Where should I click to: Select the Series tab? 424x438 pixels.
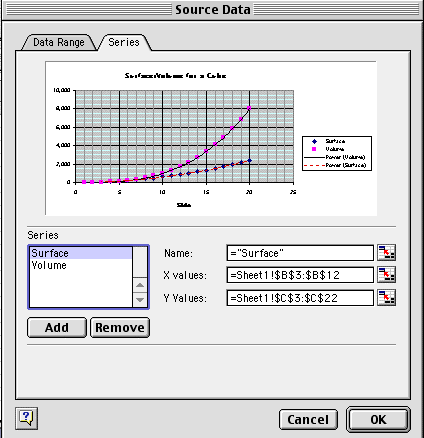tap(124, 42)
